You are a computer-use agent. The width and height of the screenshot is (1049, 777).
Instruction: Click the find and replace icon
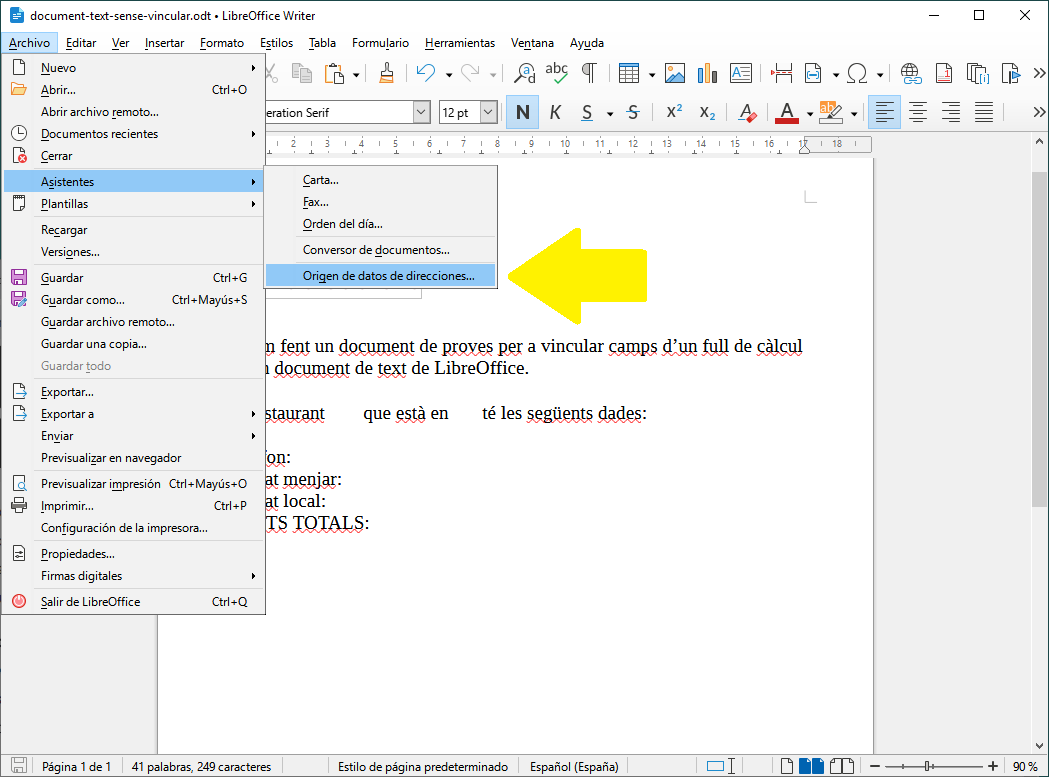[524, 74]
